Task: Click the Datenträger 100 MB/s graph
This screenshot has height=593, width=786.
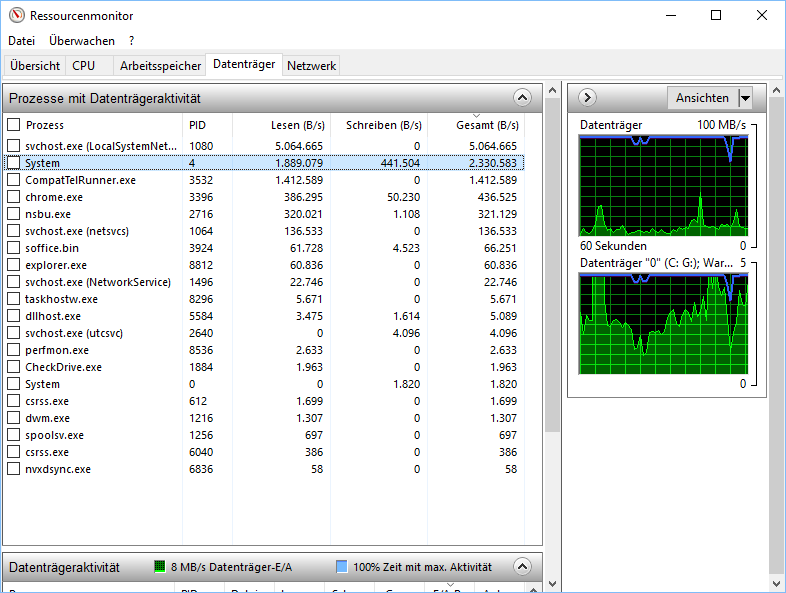Action: tap(663, 185)
